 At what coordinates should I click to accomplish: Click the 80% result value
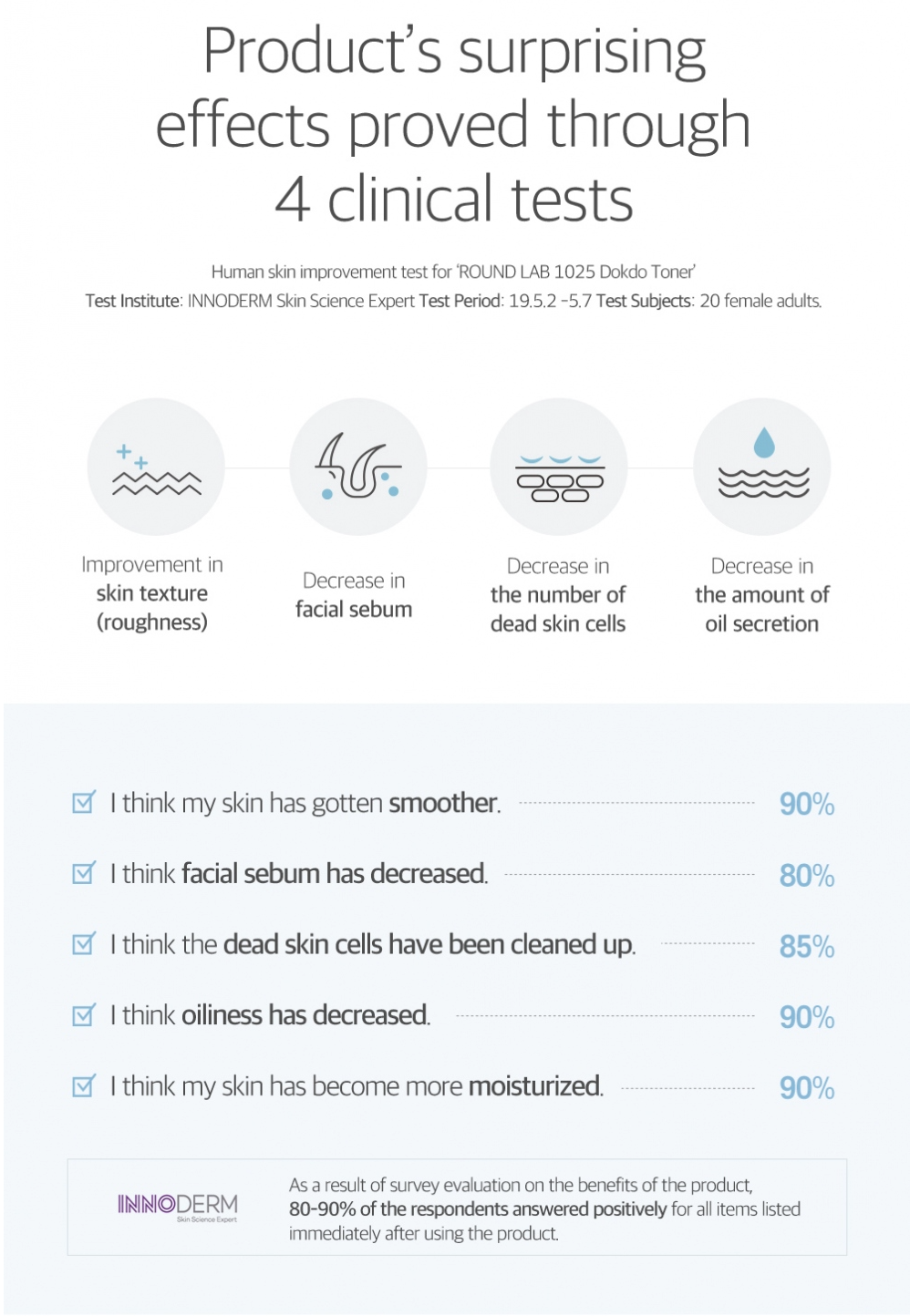pos(807,876)
